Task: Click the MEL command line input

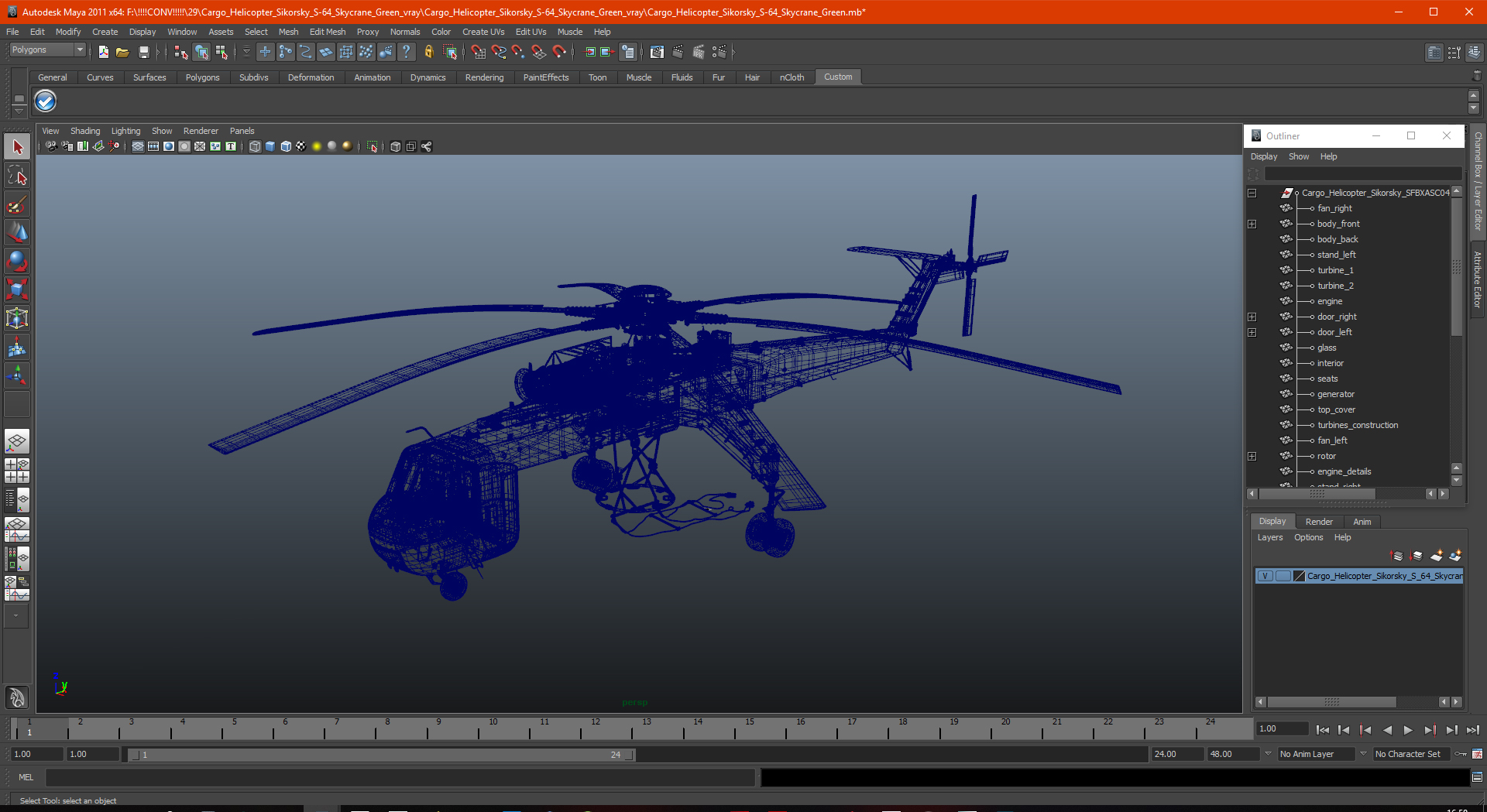Action: tap(400, 777)
